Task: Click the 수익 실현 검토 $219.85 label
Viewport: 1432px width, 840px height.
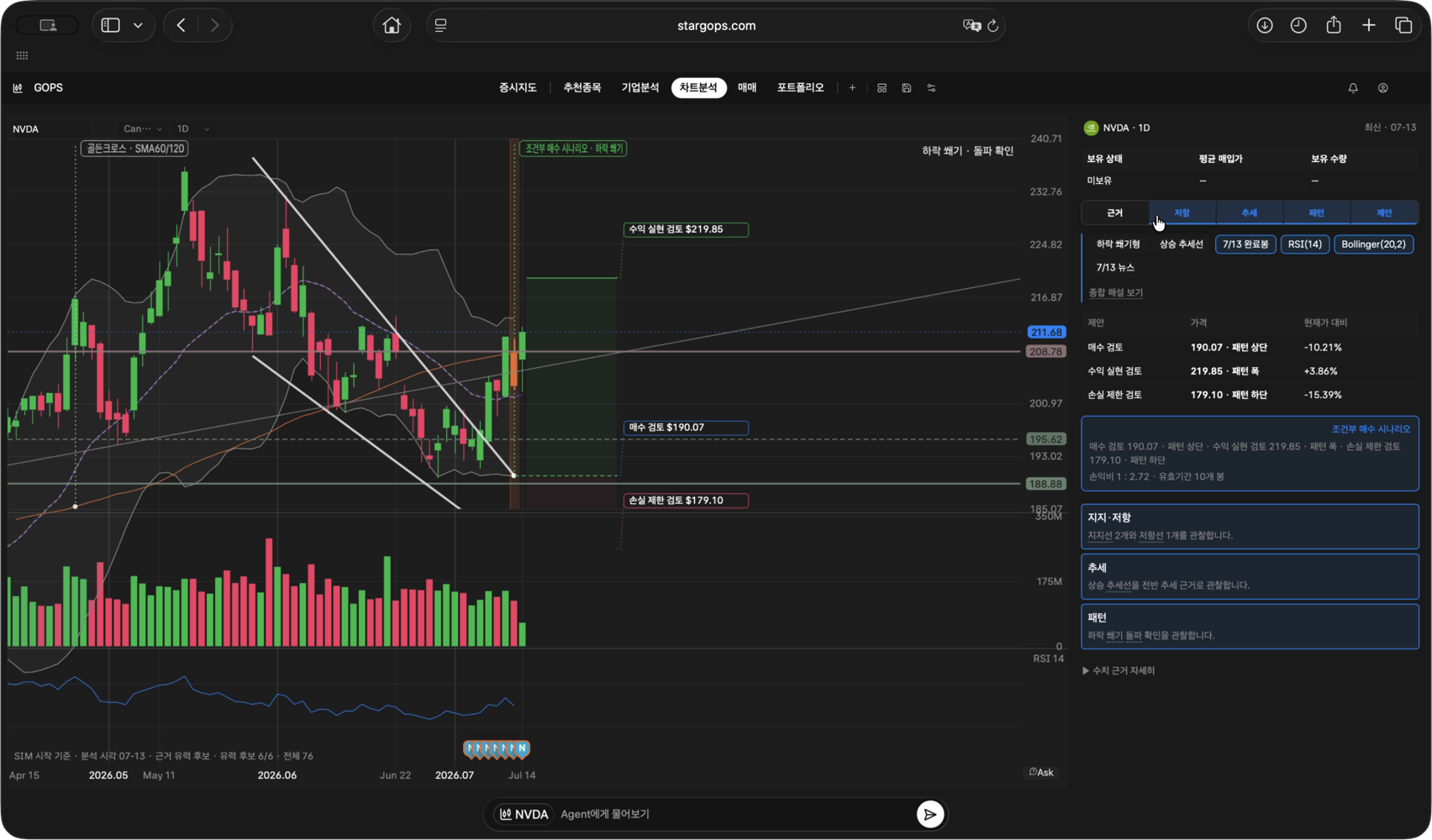Action: coord(686,229)
